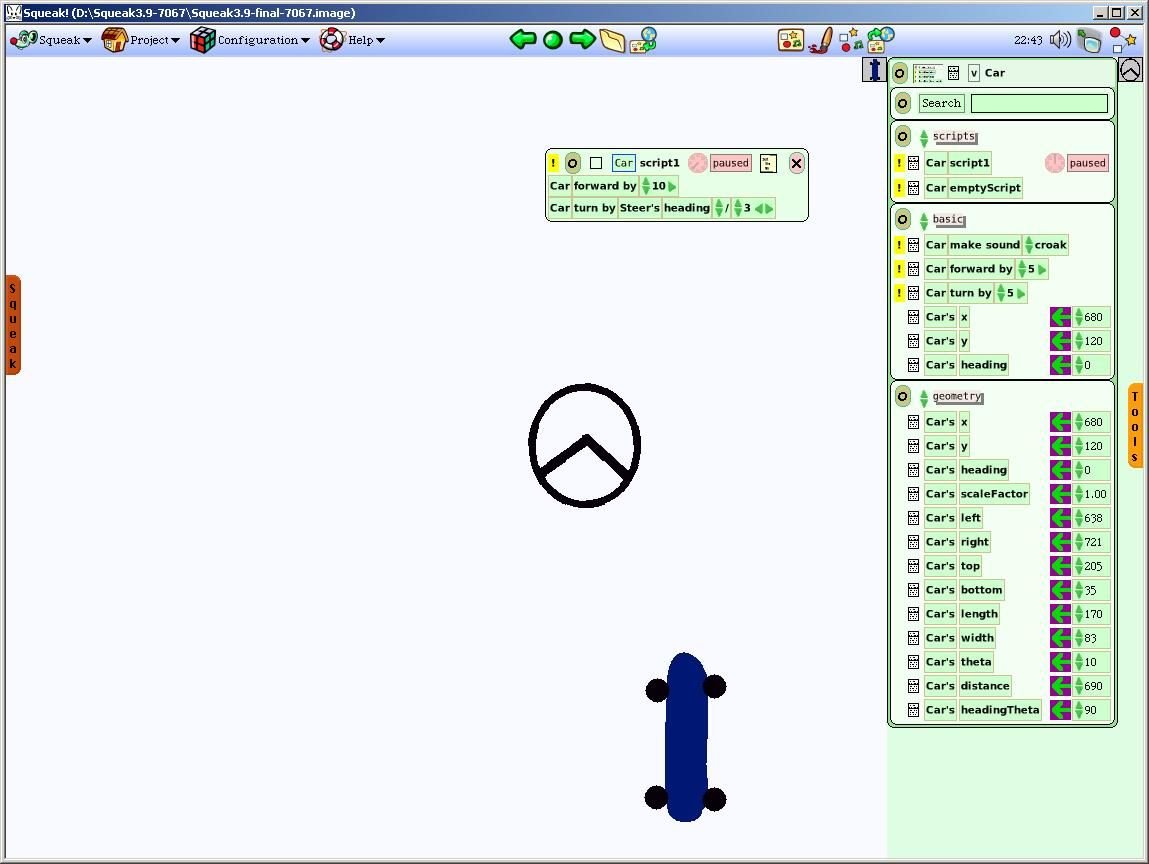The image size is (1149, 864).
Task: Click the geometry category round button
Action: [903, 396]
